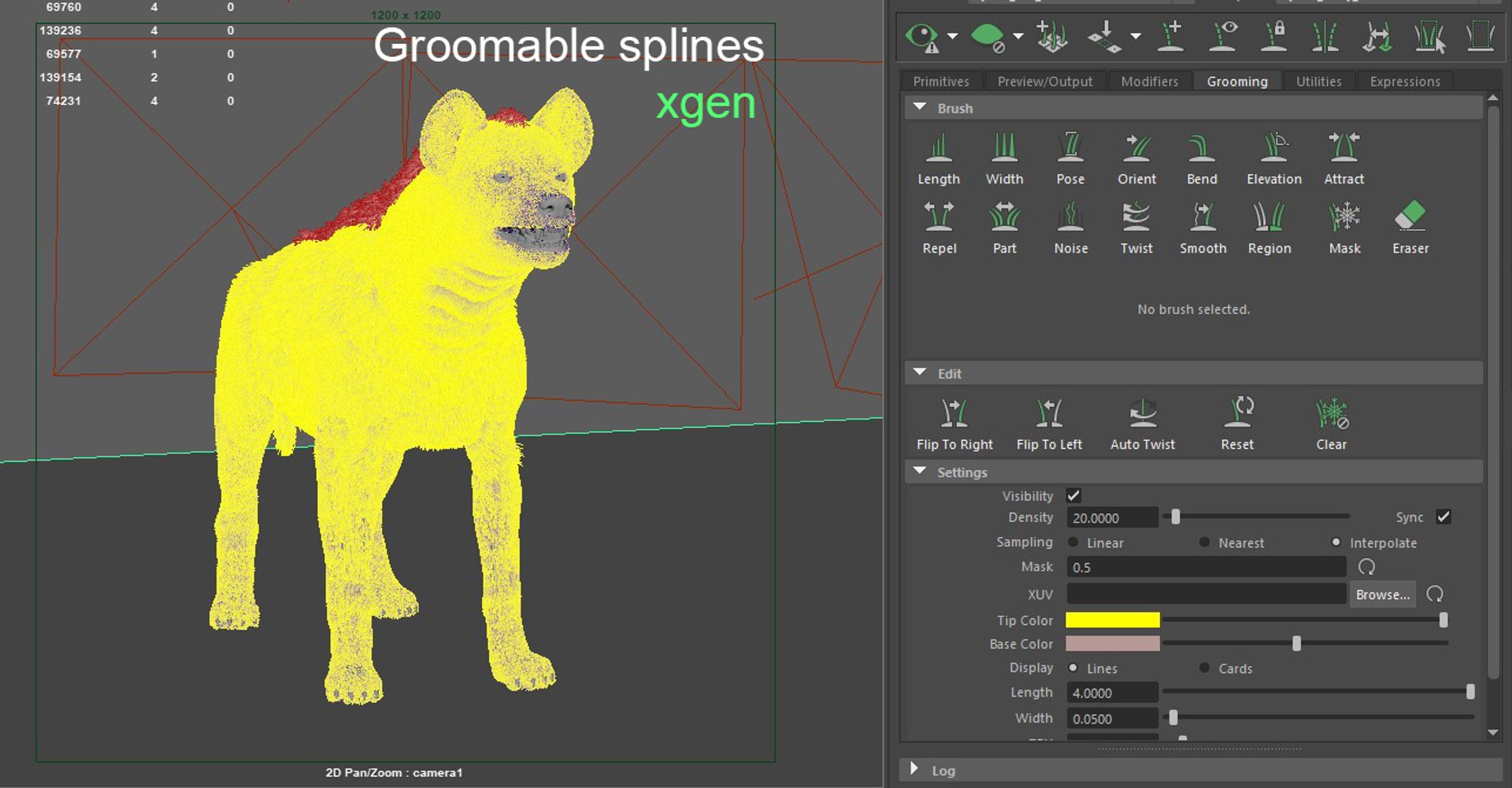
Task: Clear the groom with Clear tool
Action: point(1331,424)
